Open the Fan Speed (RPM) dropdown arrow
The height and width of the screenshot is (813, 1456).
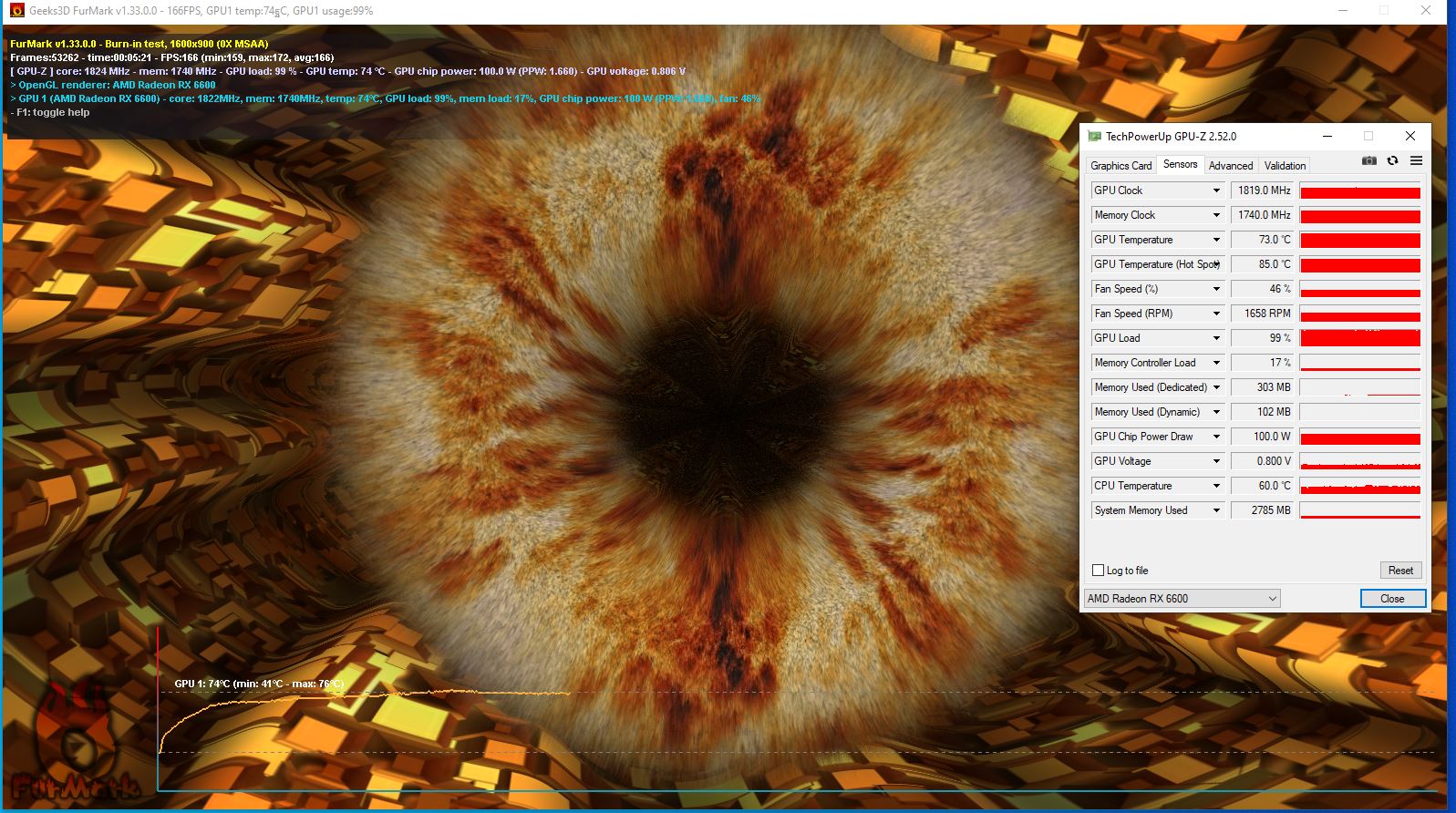pyautogui.click(x=1215, y=314)
